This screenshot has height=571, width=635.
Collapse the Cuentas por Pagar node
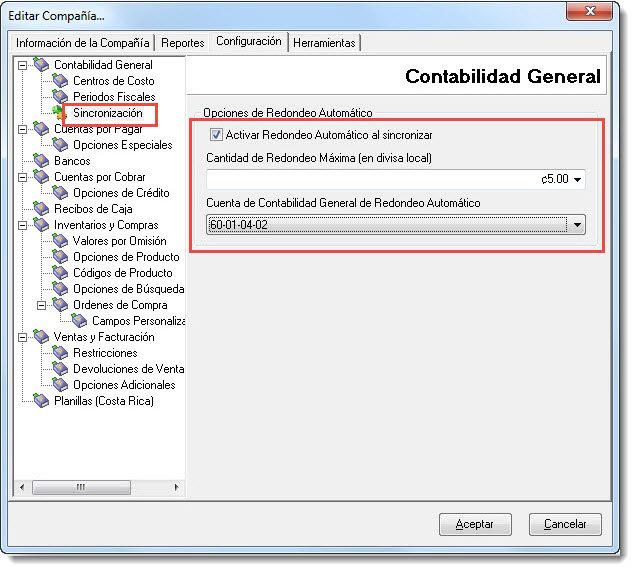click(23, 130)
